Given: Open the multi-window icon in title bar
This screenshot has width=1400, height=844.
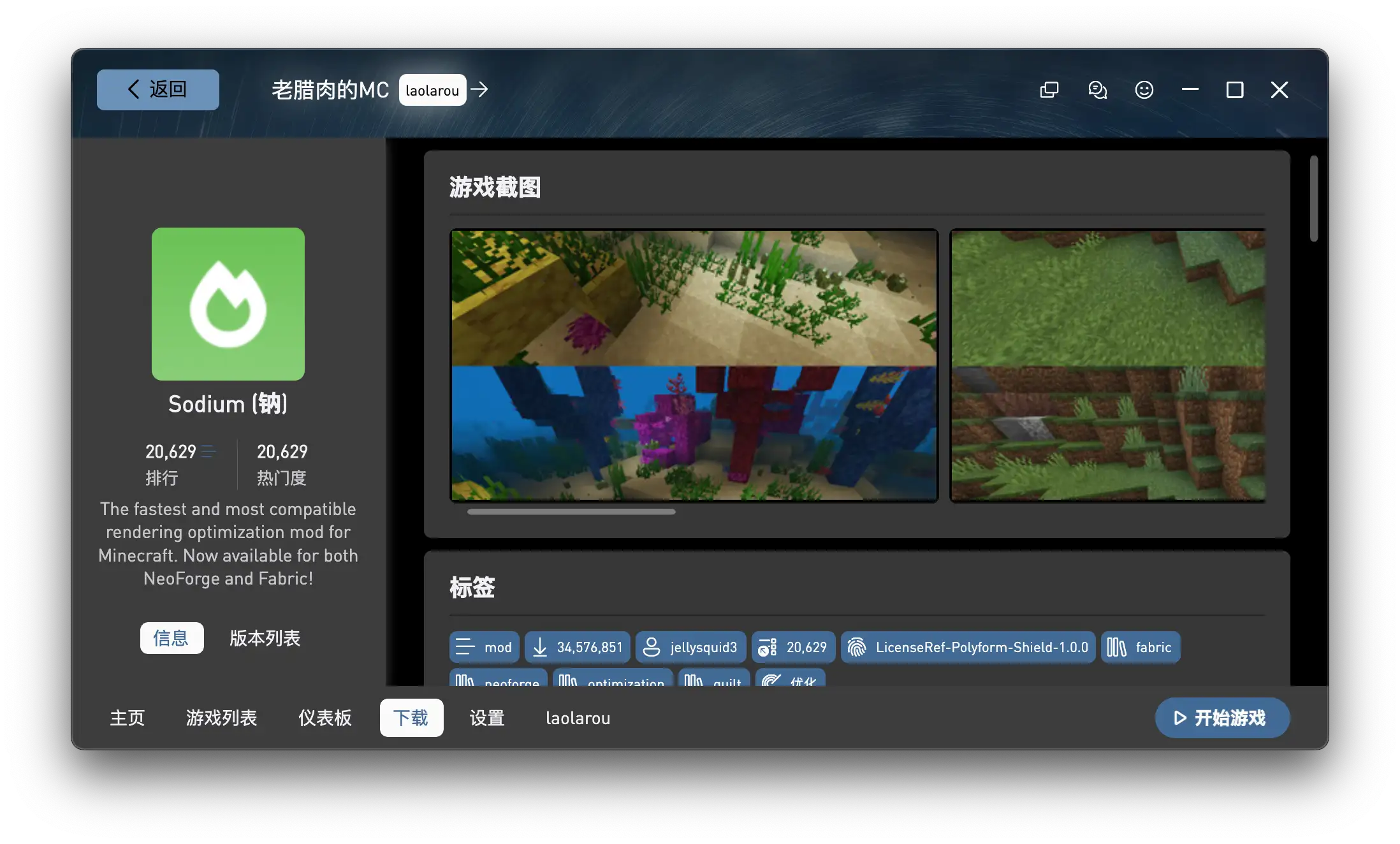Looking at the screenshot, I should (x=1049, y=90).
